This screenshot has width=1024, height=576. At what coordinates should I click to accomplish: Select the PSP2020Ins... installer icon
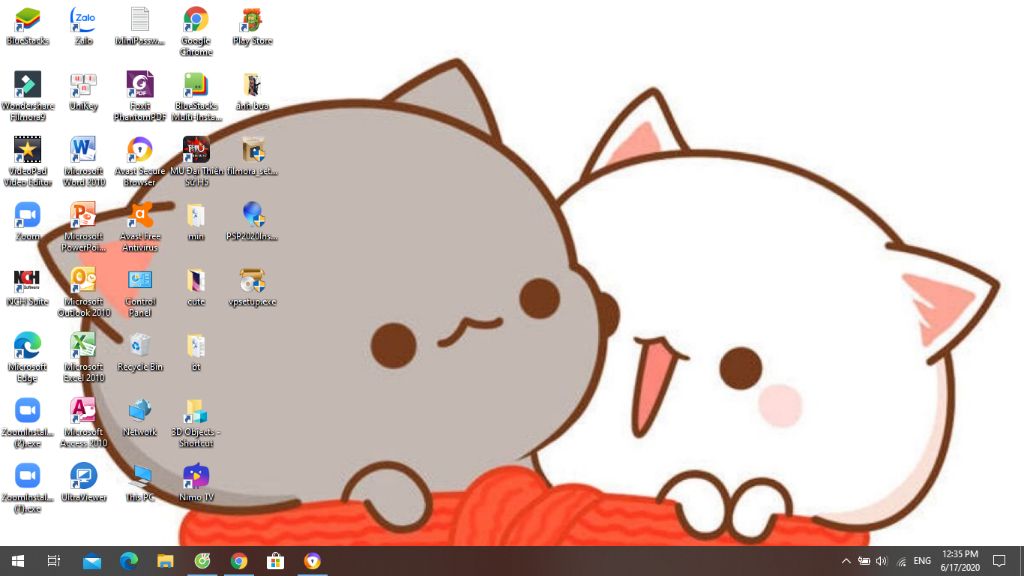pos(252,222)
